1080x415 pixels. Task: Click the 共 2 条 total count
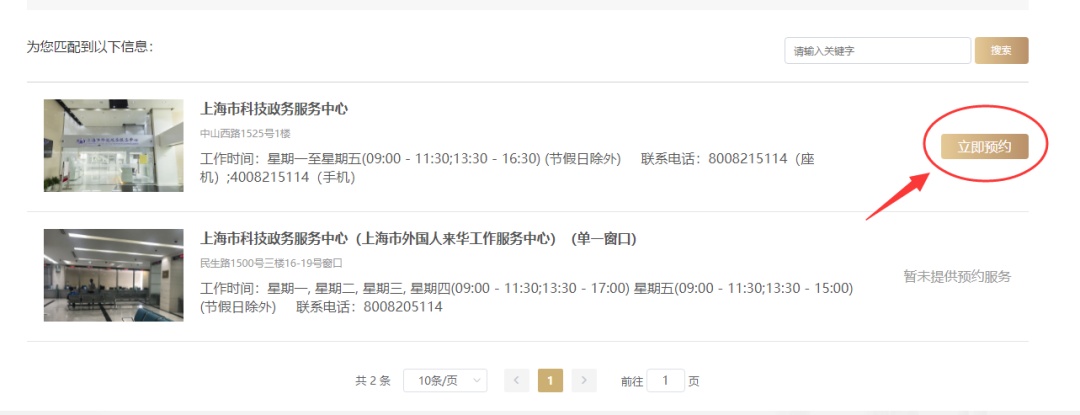(x=373, y=381)
